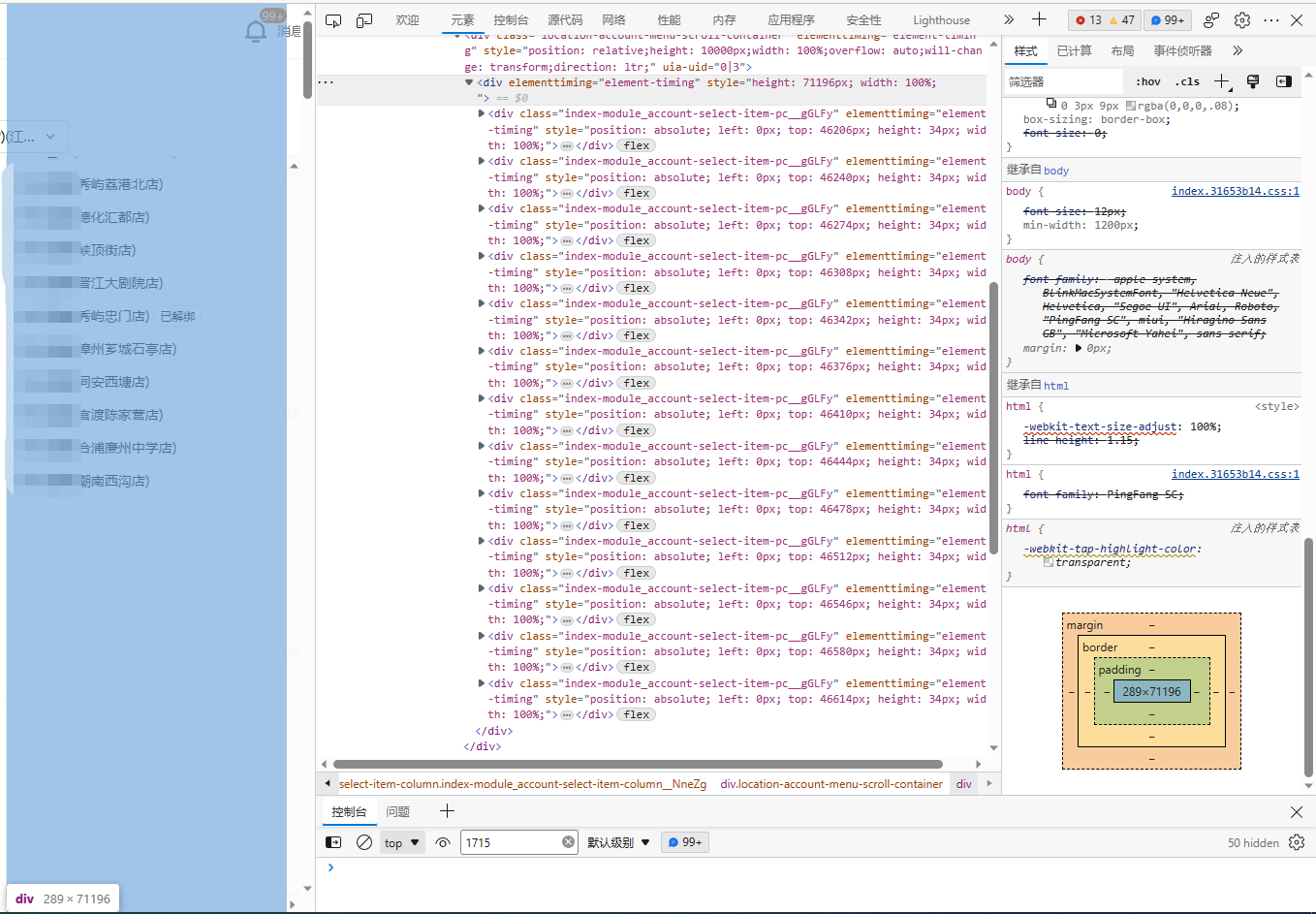Open the account dropdown on the page

click(x=35, y=137)
